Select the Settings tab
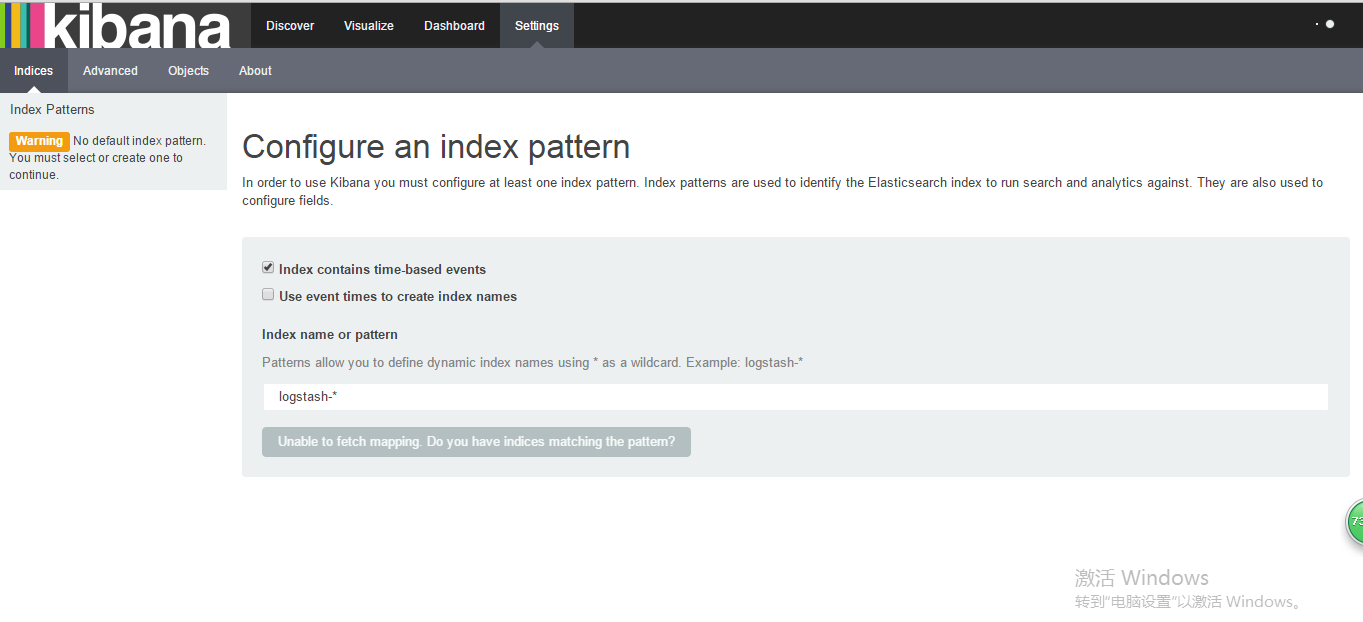 (x=537, y=25)
